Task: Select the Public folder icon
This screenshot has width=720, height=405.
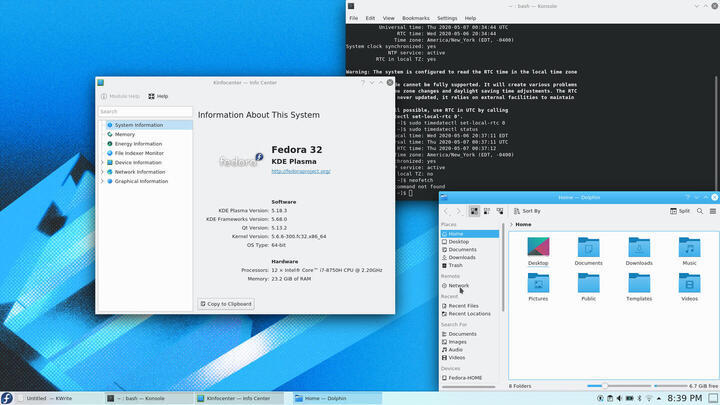Action: click(x=589, y=283)
